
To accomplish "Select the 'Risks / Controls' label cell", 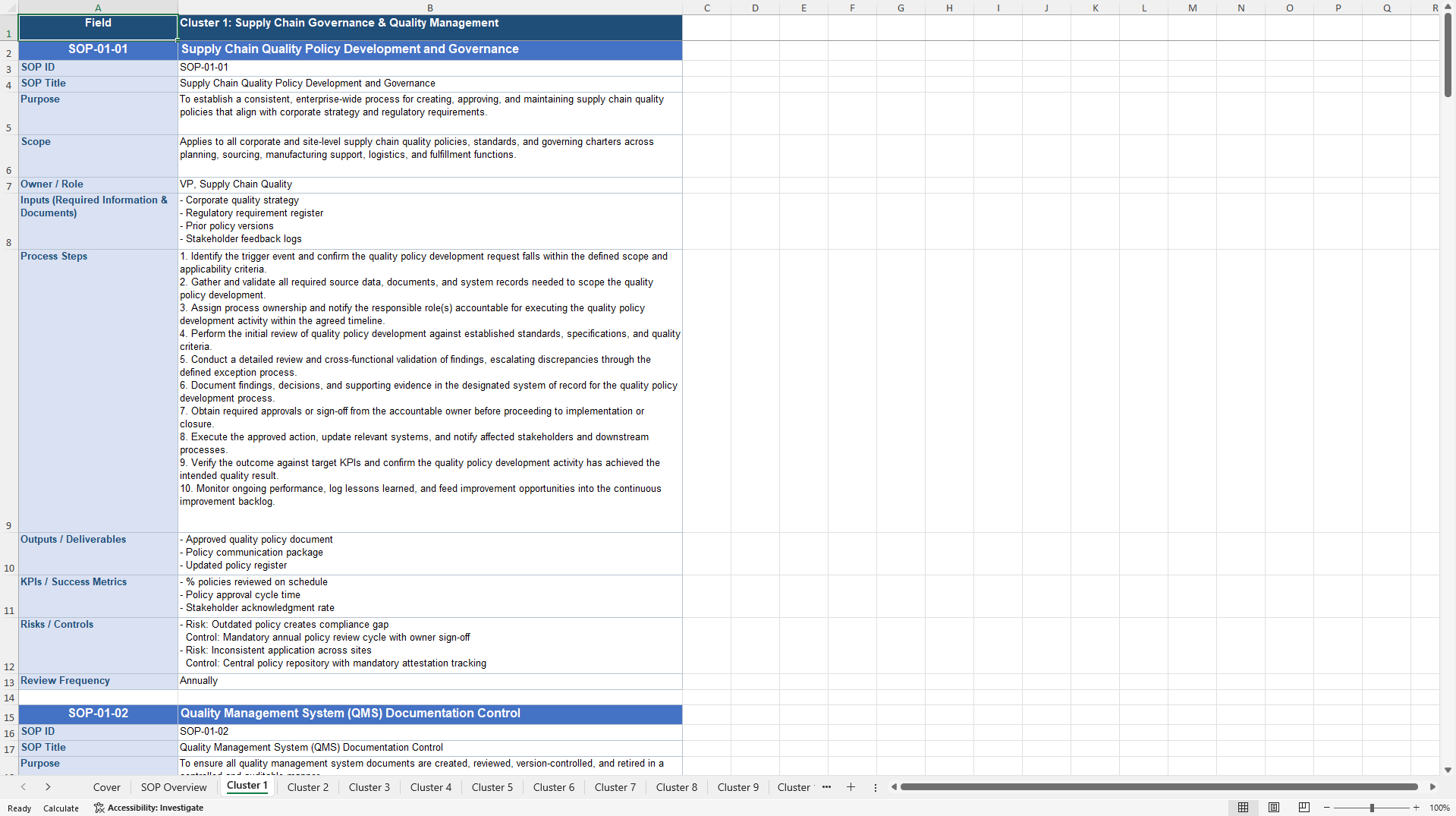I will point(98,645).
